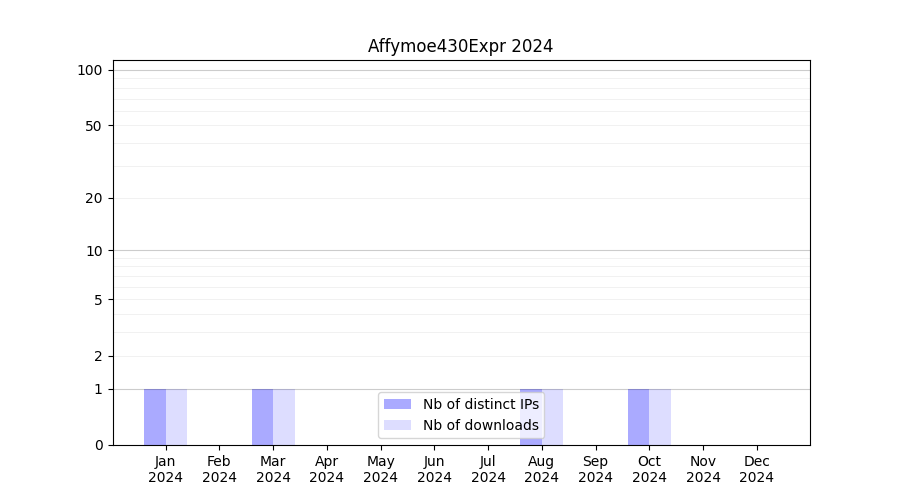The height and width of the screenshot is (500, 900).
Task: Click the 'Feb 2024' x-axis label
Action: coord(219,469)
